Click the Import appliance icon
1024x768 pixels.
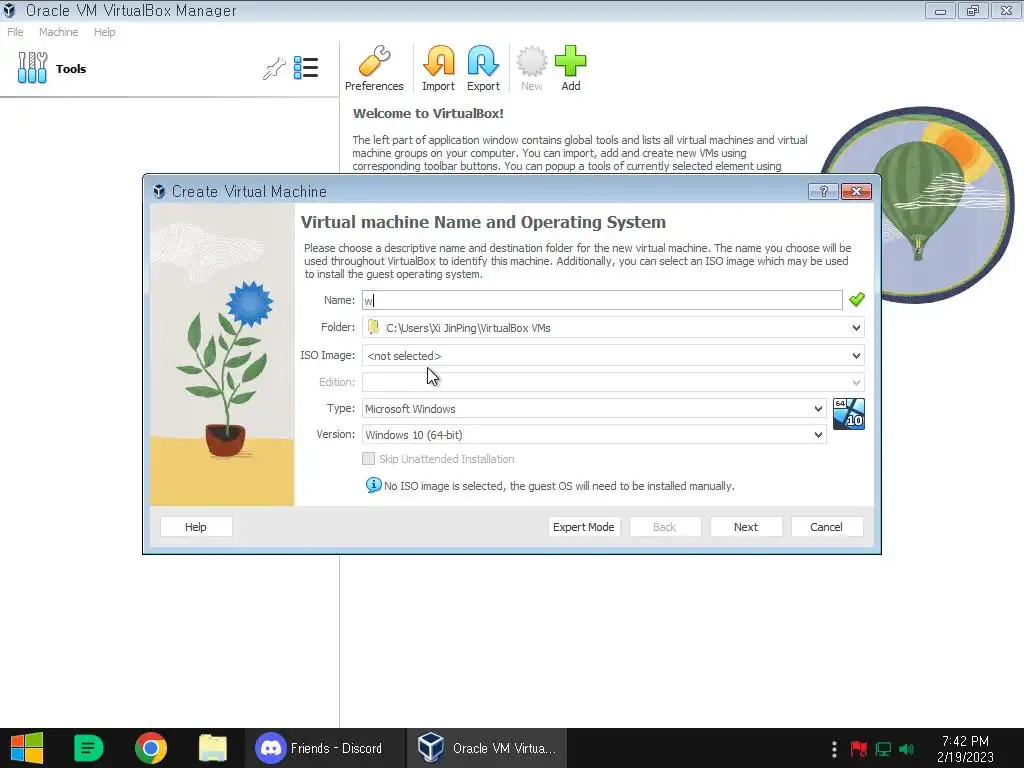click(438, 68)
